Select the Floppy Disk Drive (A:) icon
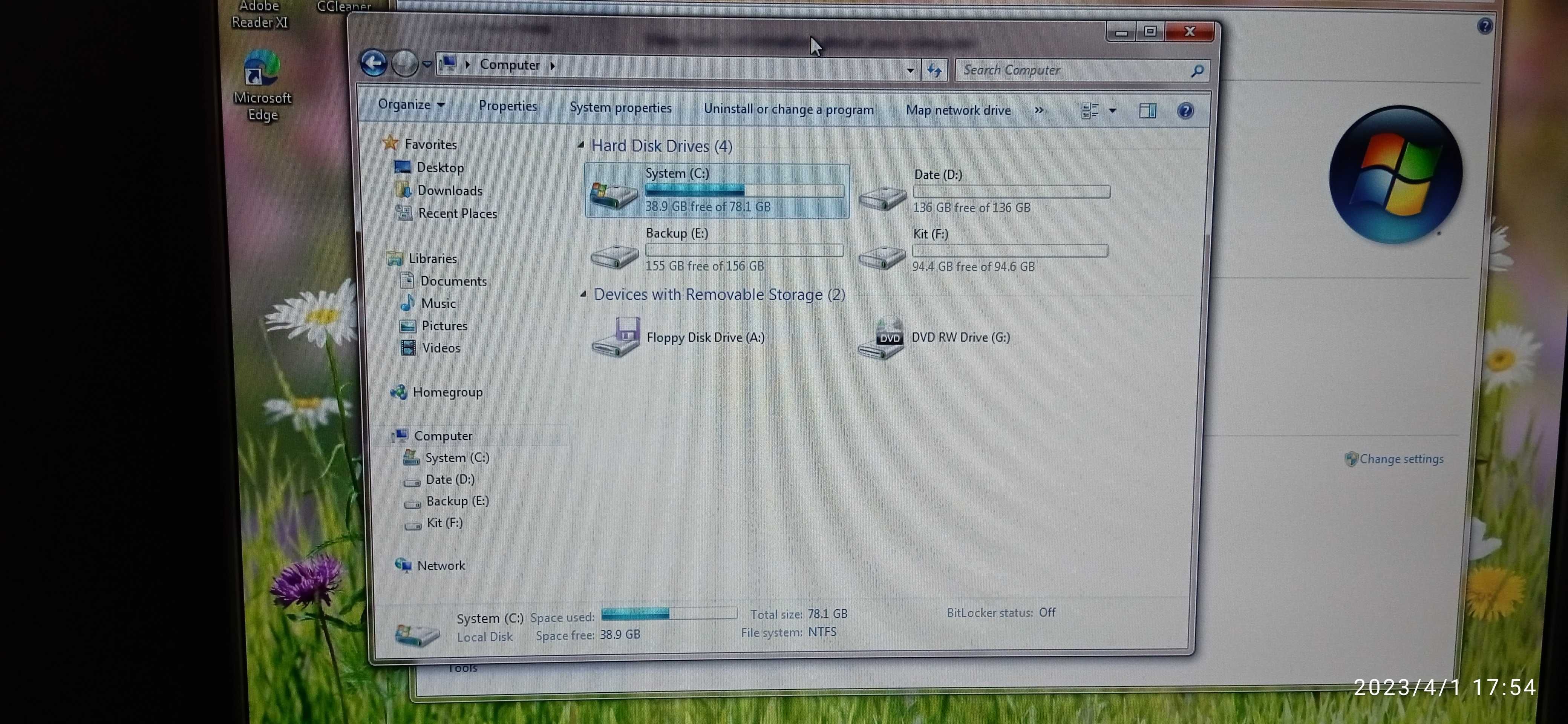Image resolution: width=1568 pixels, height=724 pixels. (616, 337)
